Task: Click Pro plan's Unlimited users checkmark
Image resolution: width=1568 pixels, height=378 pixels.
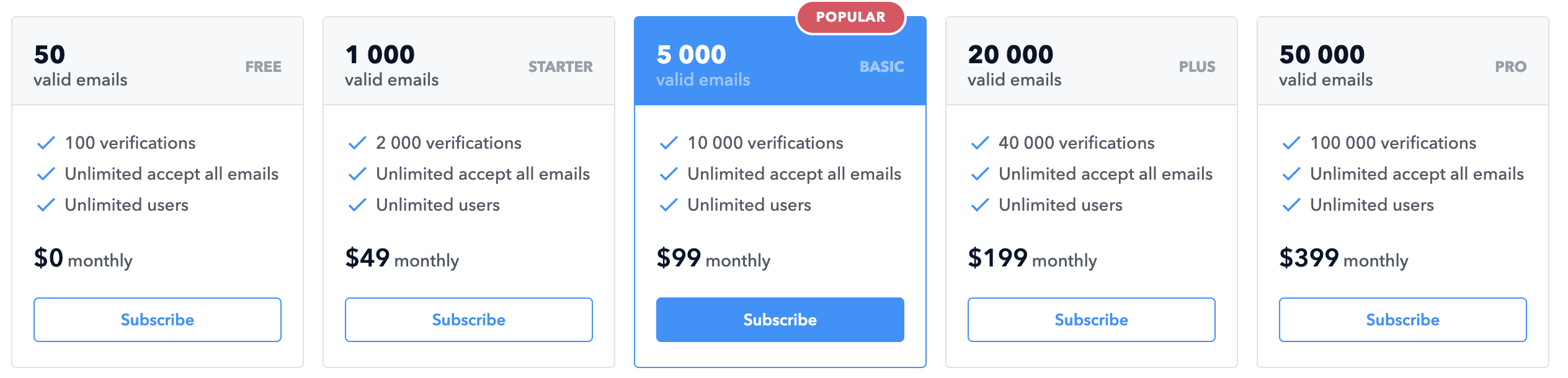Action: pos(1291,205)
